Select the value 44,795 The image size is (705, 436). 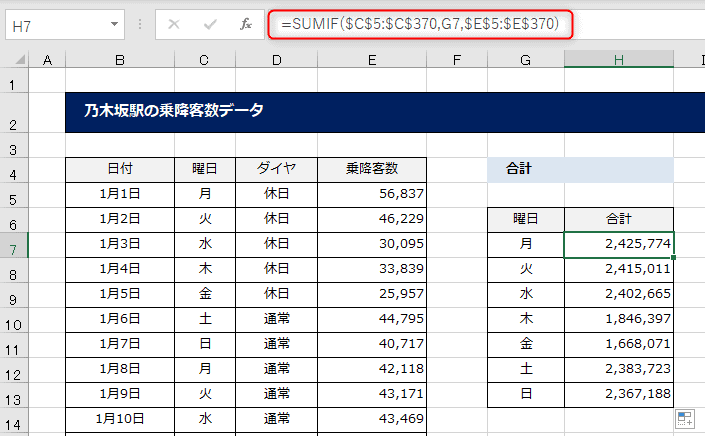pyautogui.click(x=372, y=320)
